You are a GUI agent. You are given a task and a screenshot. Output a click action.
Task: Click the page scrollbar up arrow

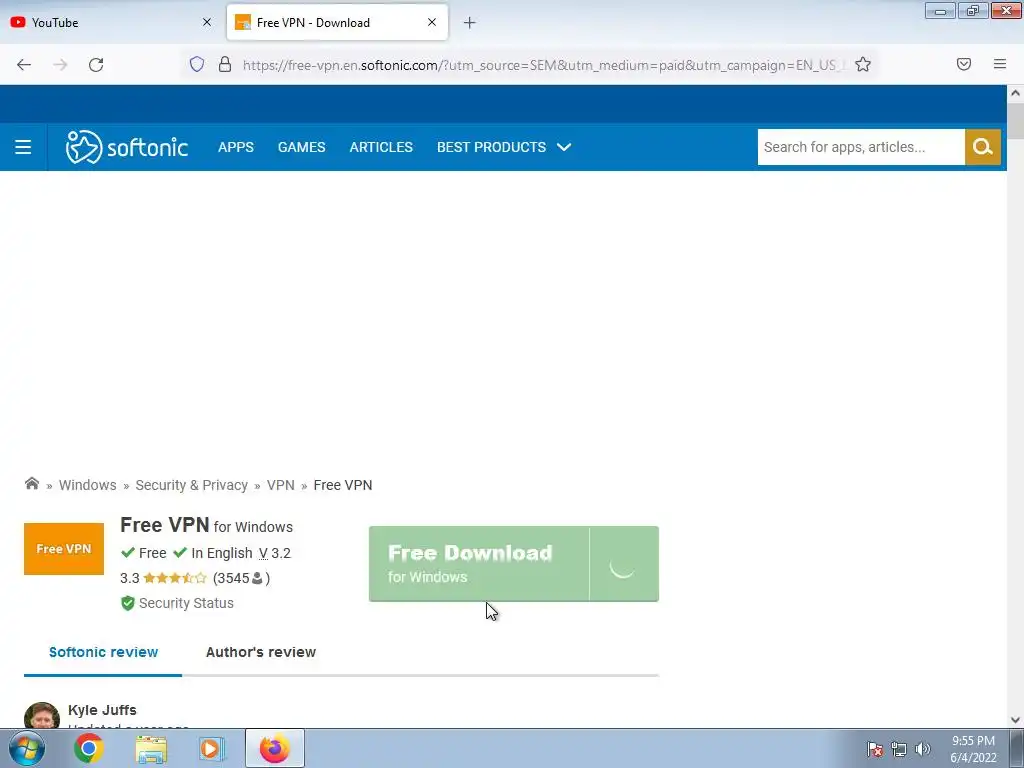(x=1015, y=93)
